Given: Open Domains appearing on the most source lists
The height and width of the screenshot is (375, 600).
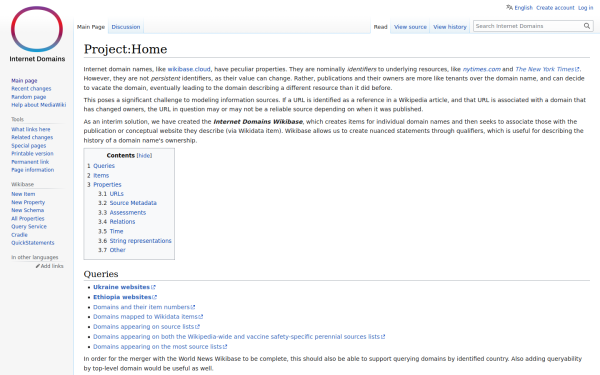Looking at the screenshot, I should pyautogui.click(x=160, y=347).
